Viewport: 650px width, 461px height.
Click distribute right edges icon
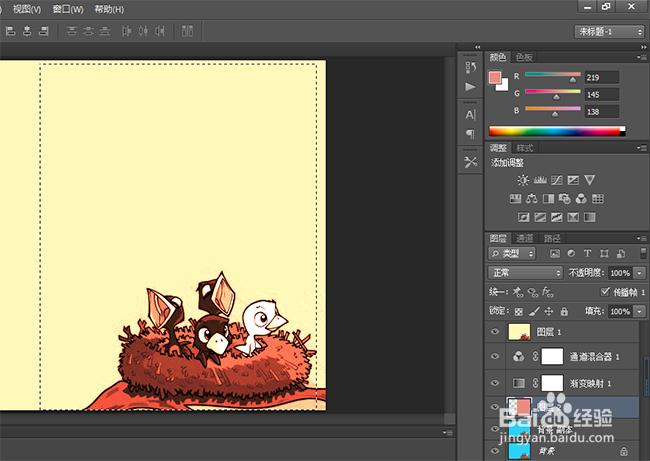coord(160,31)
